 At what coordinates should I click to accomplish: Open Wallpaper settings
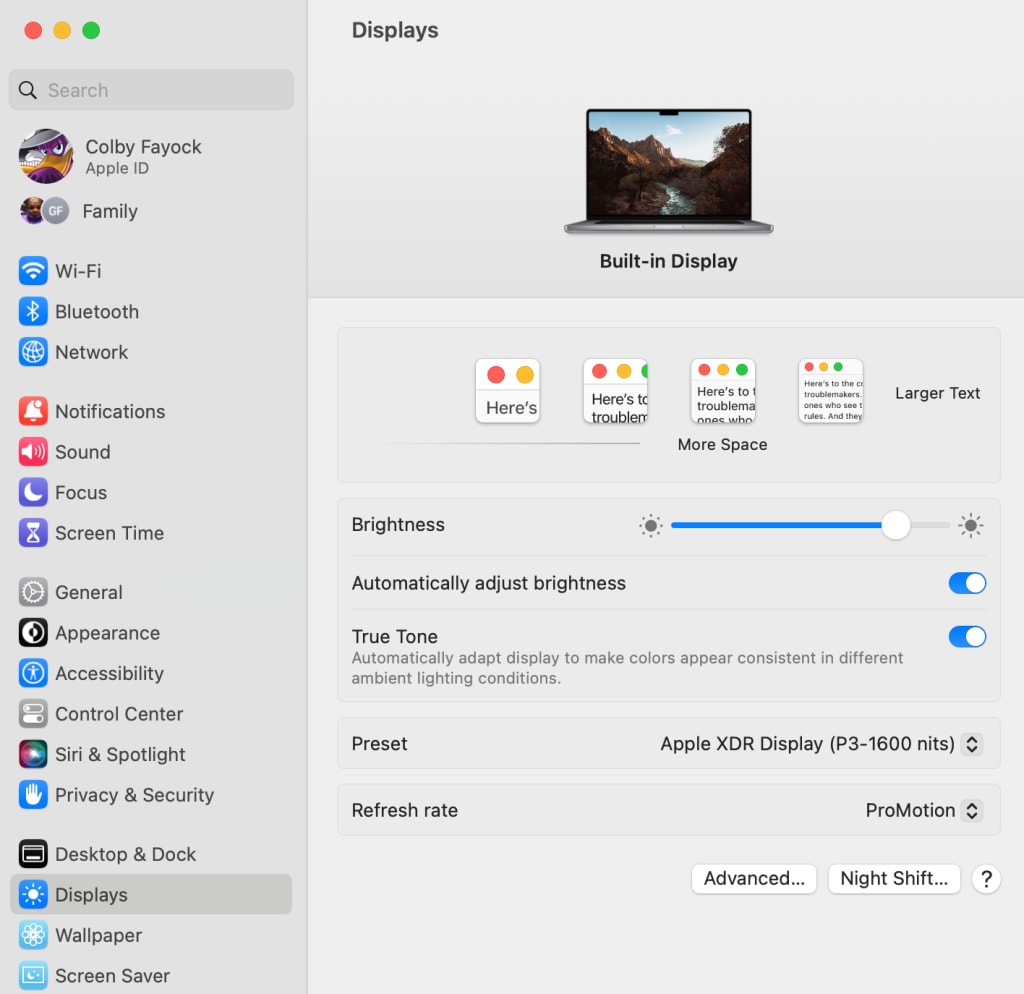(x=151, y=935)
